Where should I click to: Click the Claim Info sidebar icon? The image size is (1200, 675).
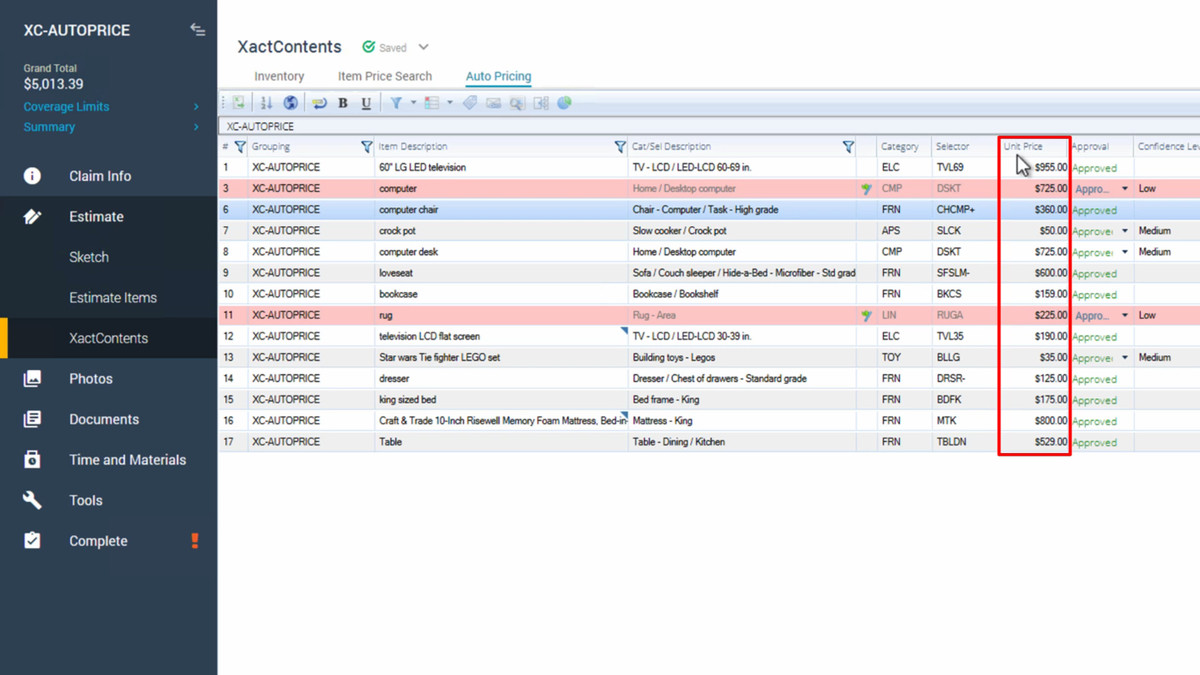32,176
